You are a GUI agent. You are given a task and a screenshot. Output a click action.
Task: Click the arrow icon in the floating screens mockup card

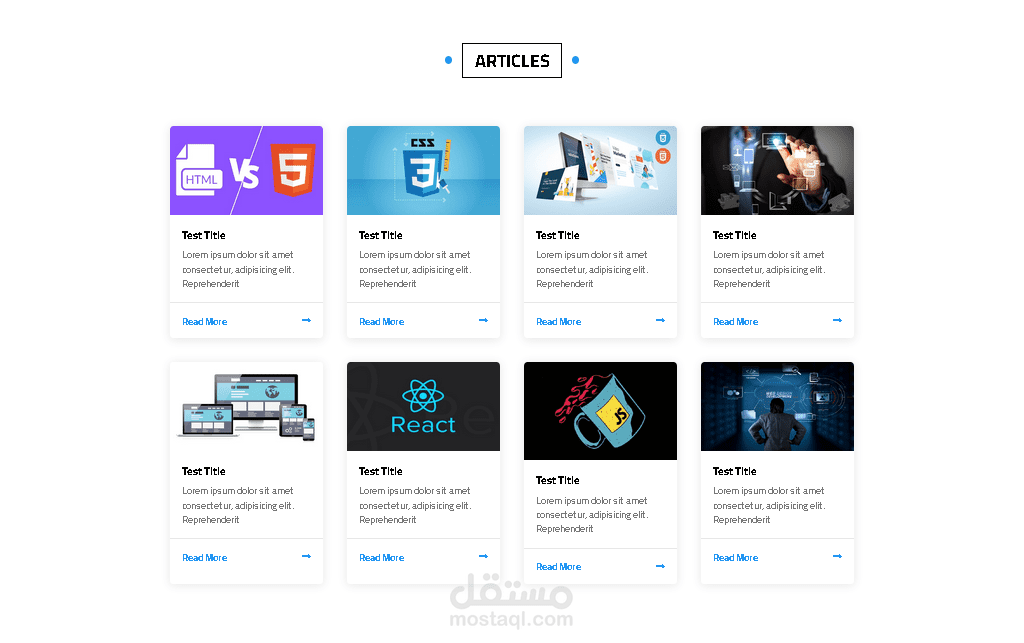660,321
